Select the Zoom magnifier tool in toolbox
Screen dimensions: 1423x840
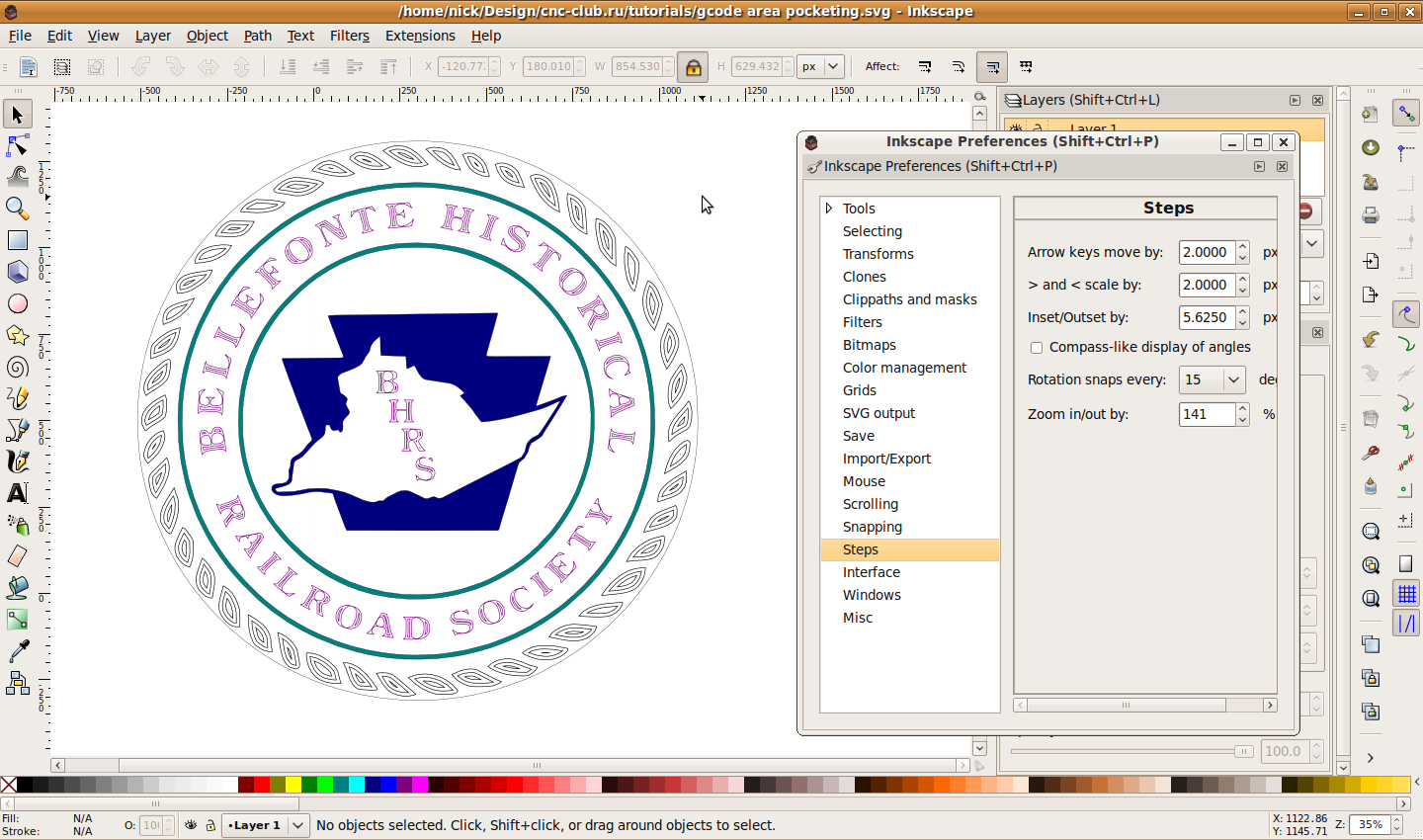[18, 209]
